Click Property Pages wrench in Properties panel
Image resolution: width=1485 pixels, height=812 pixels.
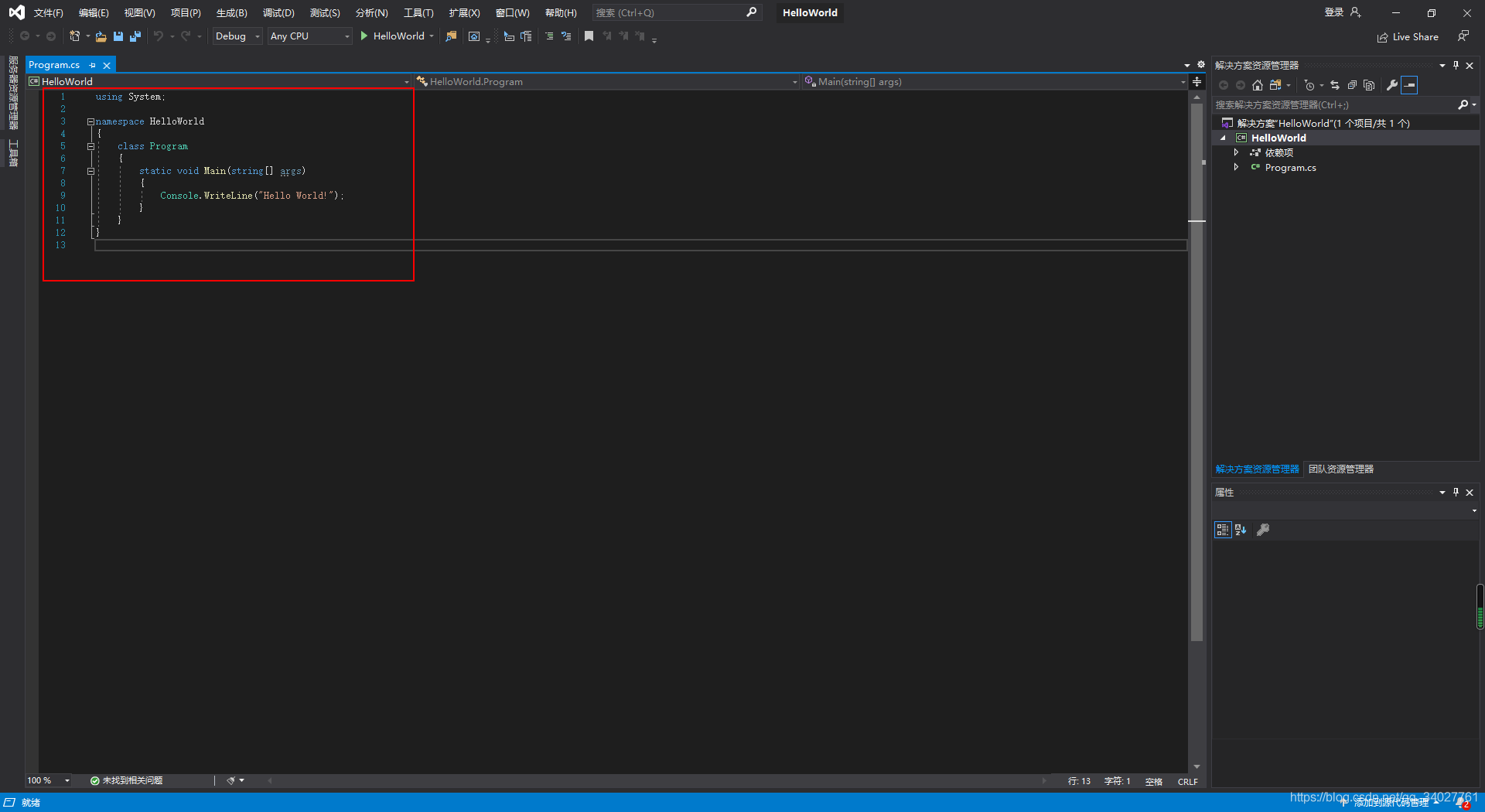(x=1263, y=530)
